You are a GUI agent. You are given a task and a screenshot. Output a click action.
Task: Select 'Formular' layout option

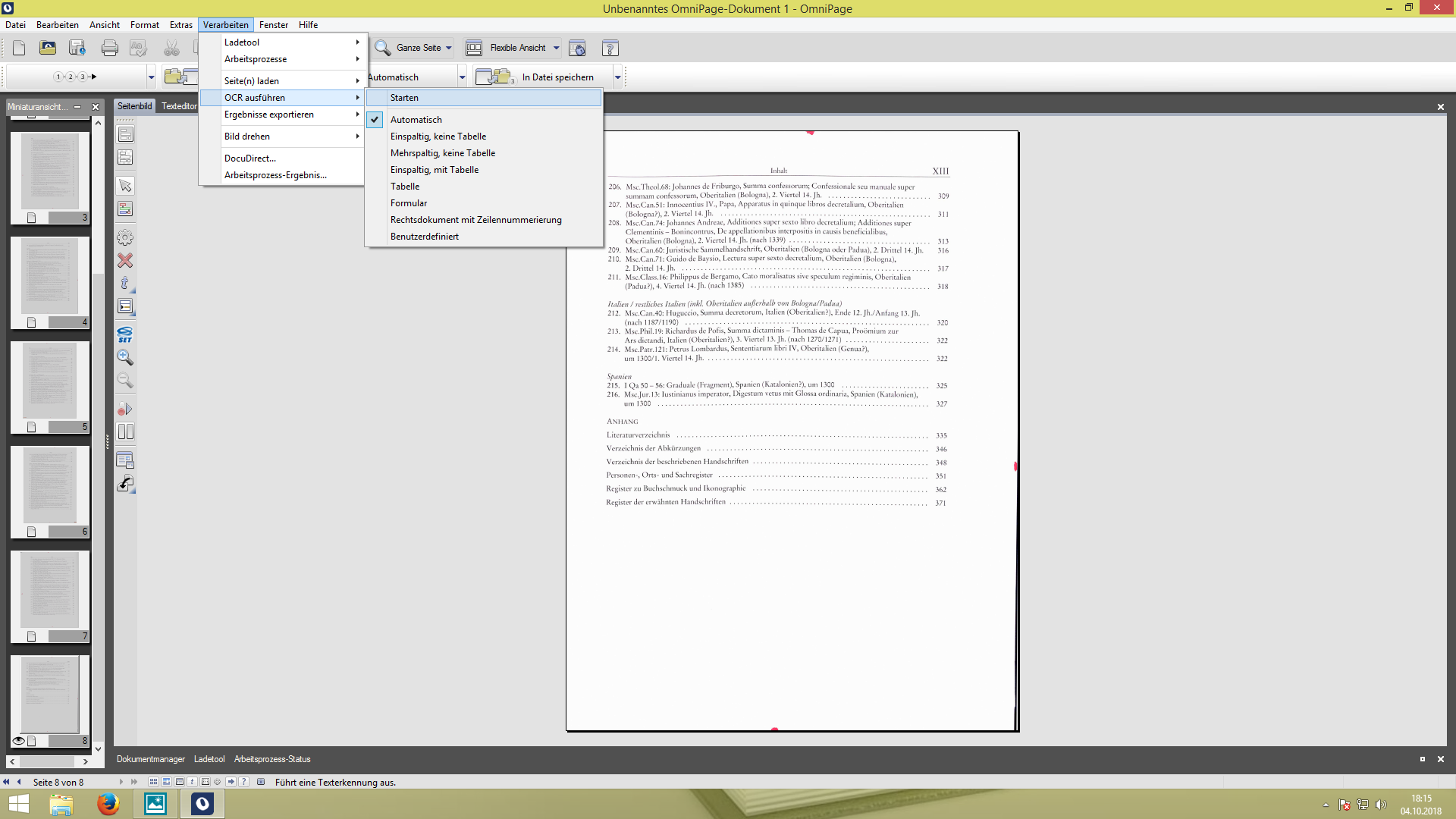[x=484, y=203]
